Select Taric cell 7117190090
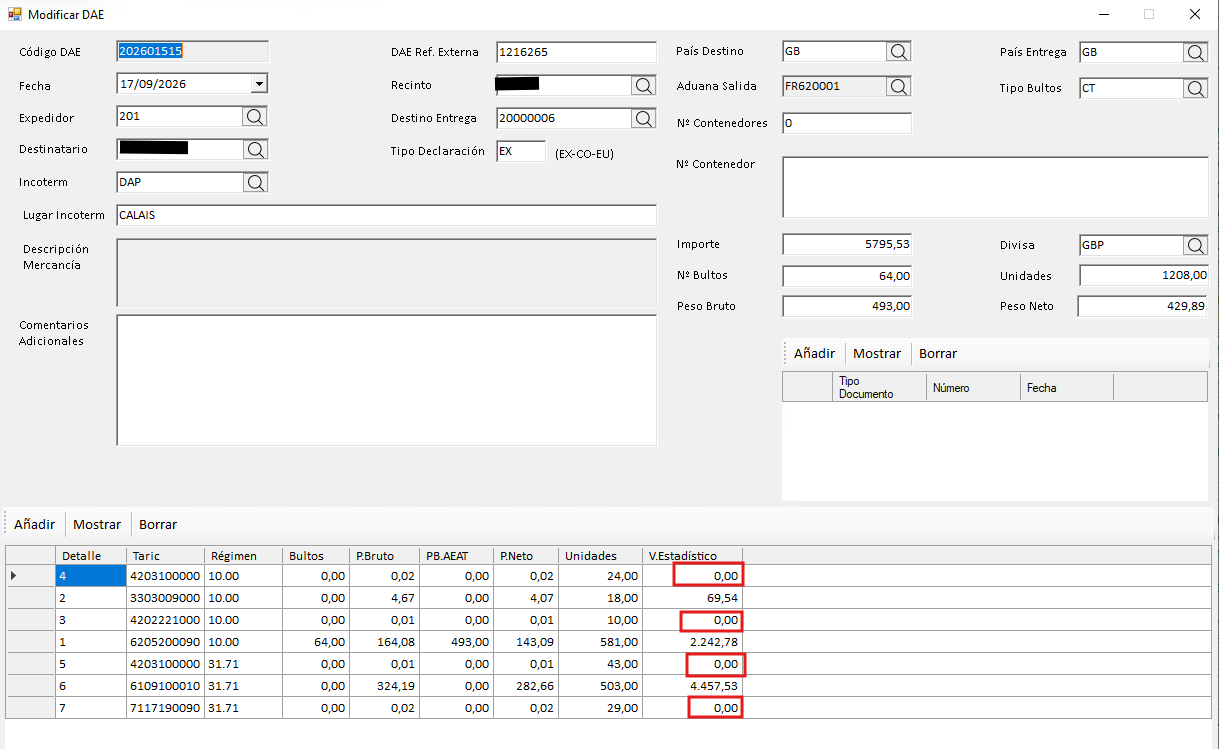 165,708
